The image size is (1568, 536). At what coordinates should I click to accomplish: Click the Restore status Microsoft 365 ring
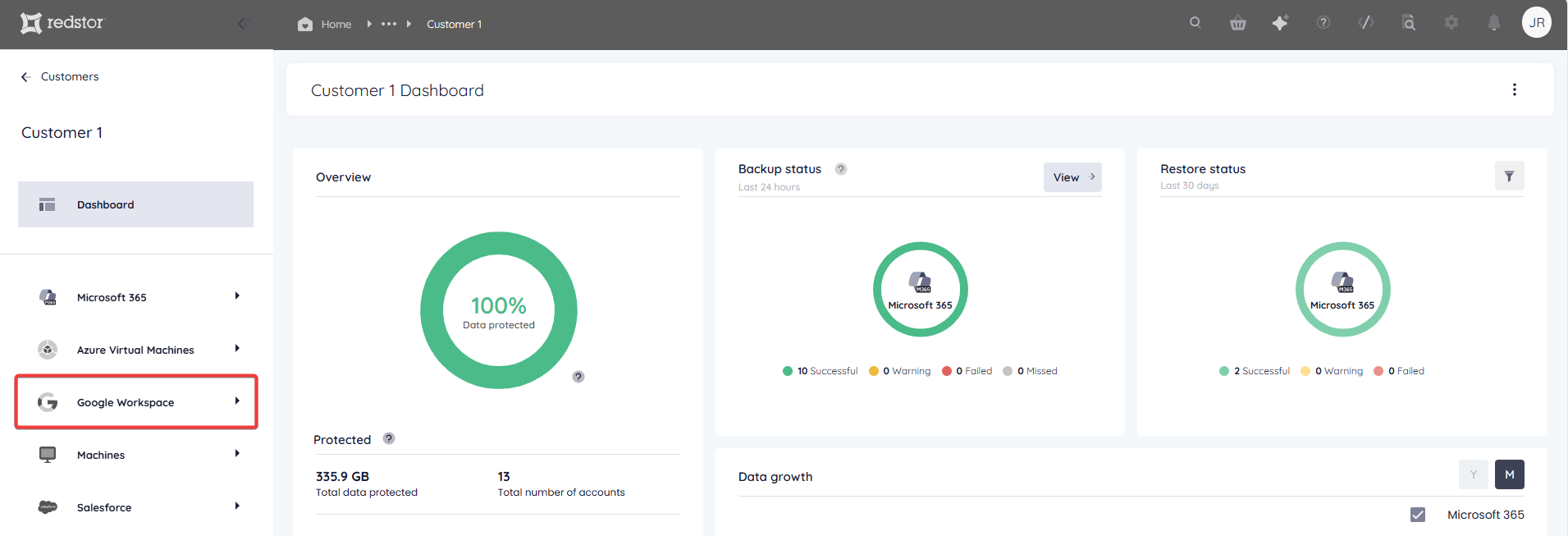[1342, 289]
